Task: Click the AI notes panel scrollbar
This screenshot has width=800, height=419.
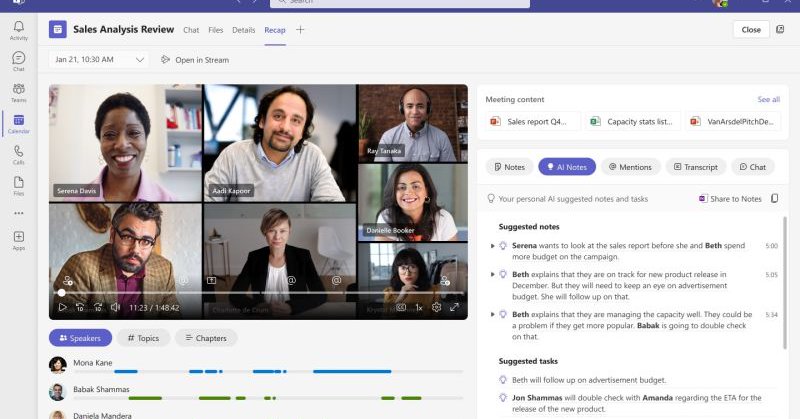Action: click(x=784, y=283)
